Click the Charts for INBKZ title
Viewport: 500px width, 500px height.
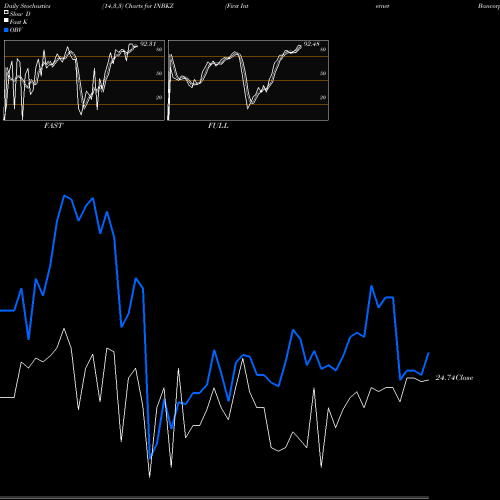point(149,6)
